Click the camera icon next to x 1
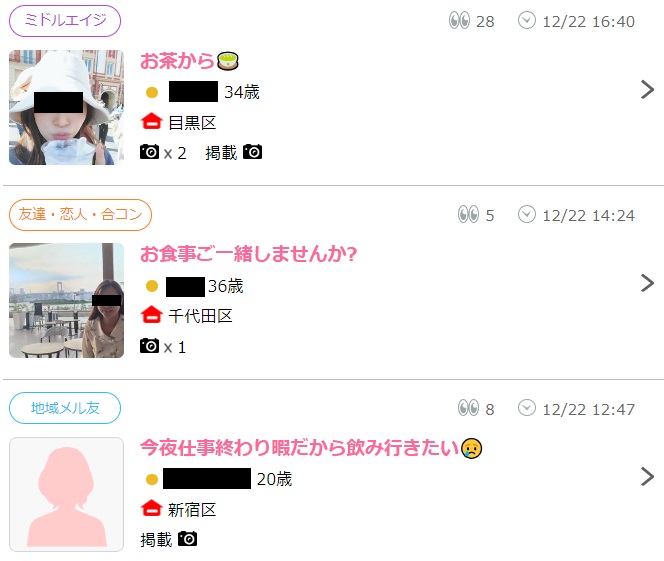Viewport: 664px width, 561px height. (149, 345)
